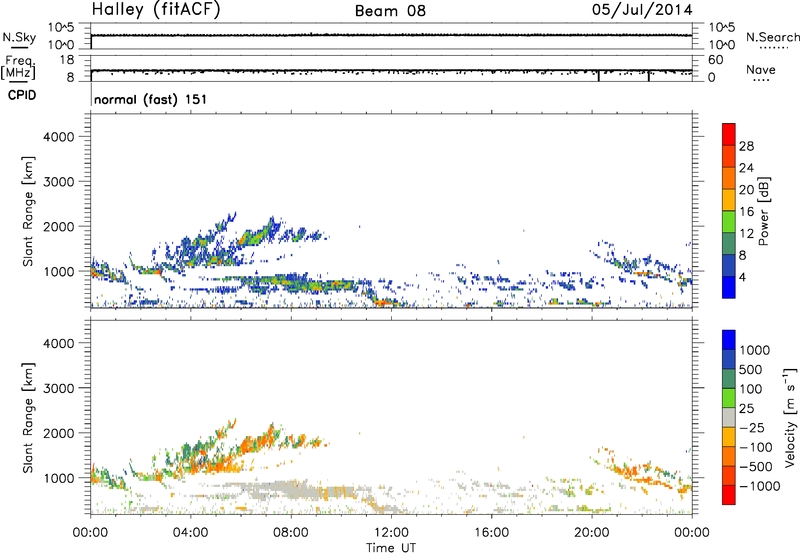Pick the red top segment of power colorbar

pos(729,135)
